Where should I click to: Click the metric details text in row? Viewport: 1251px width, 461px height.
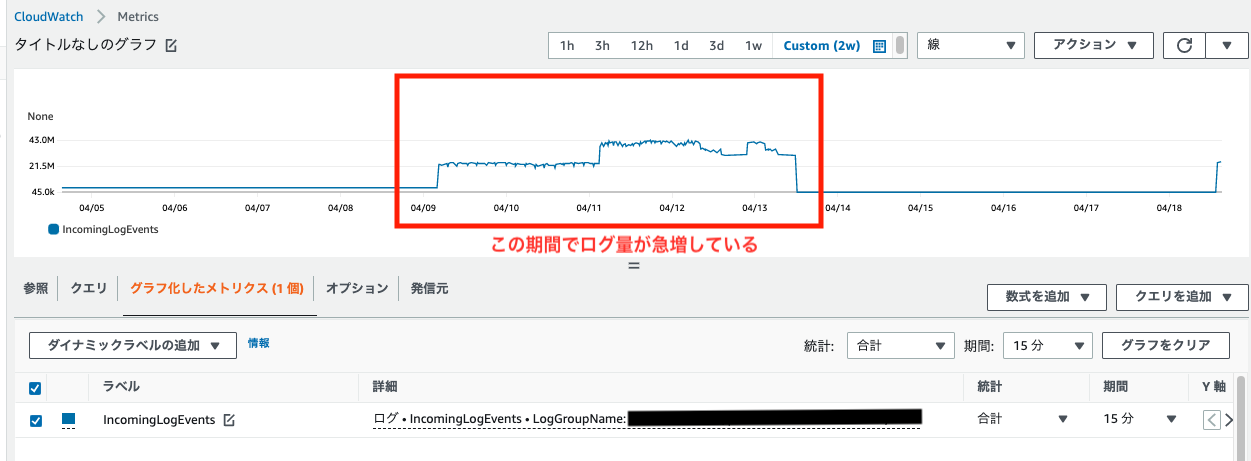tap(646, 418)
